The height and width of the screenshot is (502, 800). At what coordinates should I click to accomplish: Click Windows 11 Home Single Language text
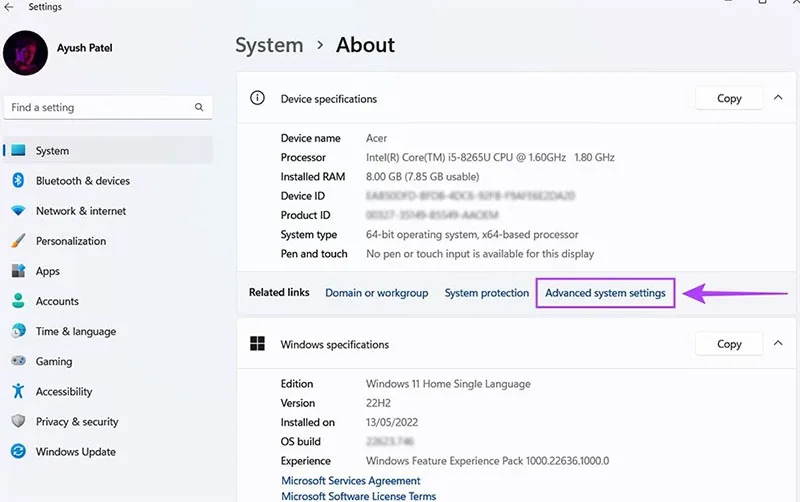448,384
